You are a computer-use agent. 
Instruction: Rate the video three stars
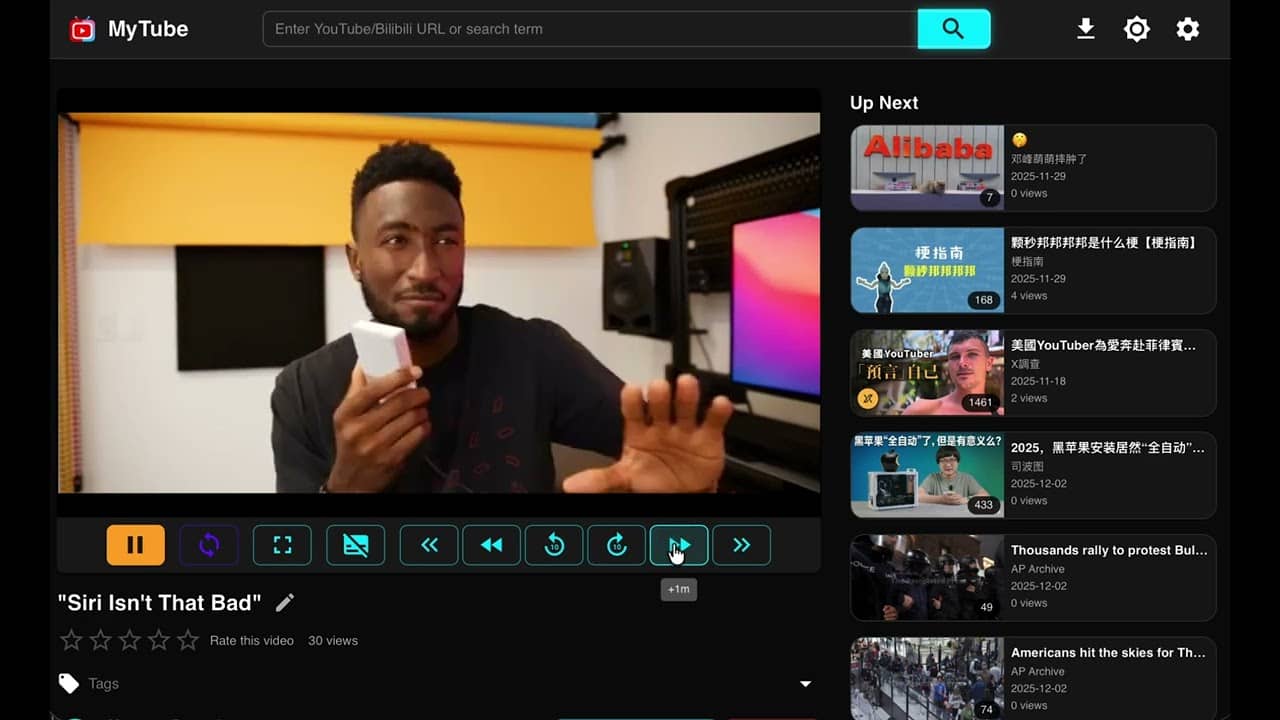[129, 638]
